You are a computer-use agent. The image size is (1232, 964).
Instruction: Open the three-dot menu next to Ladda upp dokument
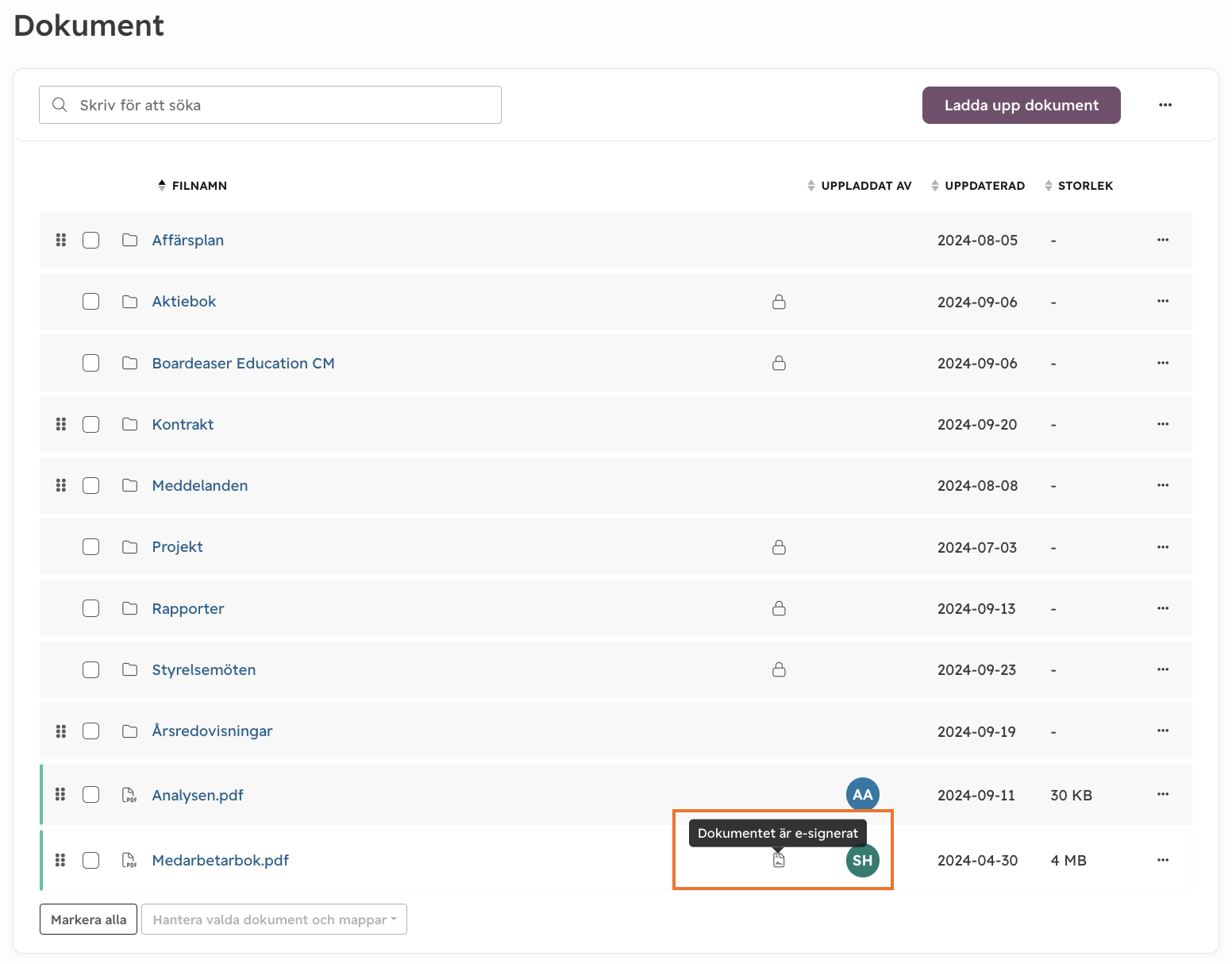pos(1165,105)
